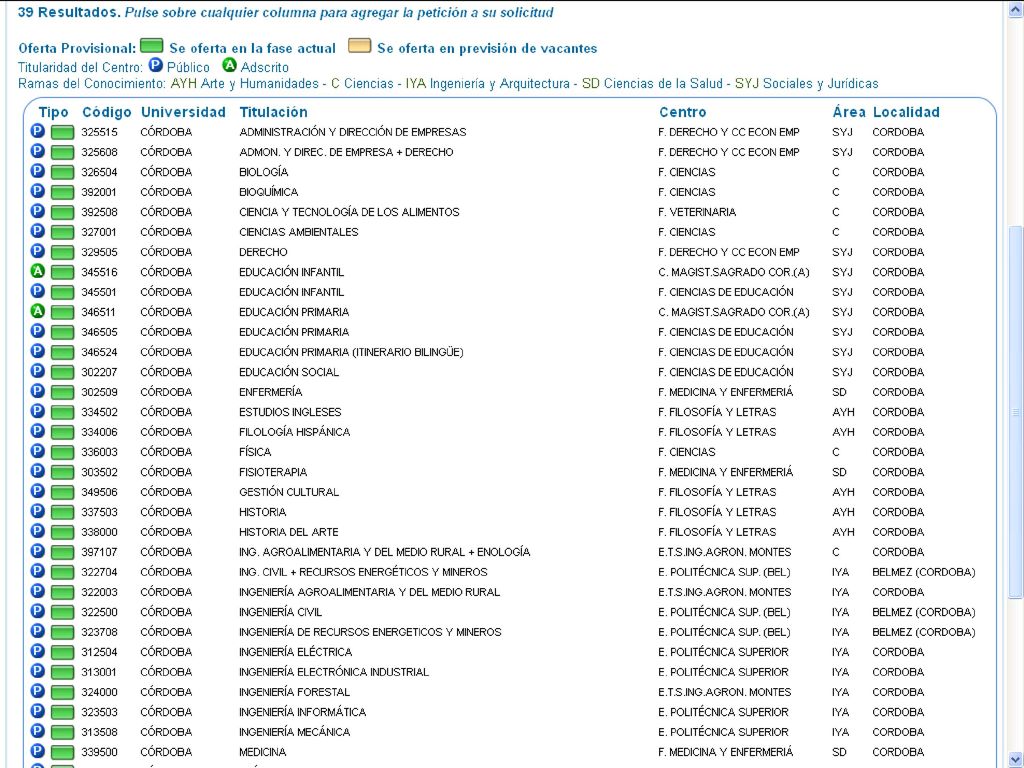Viewport: 1024px width, 768px height.
Task: Click the P icon for INGENIERÍA INFORMÁTICA row
Action: (x=38, y=711)
